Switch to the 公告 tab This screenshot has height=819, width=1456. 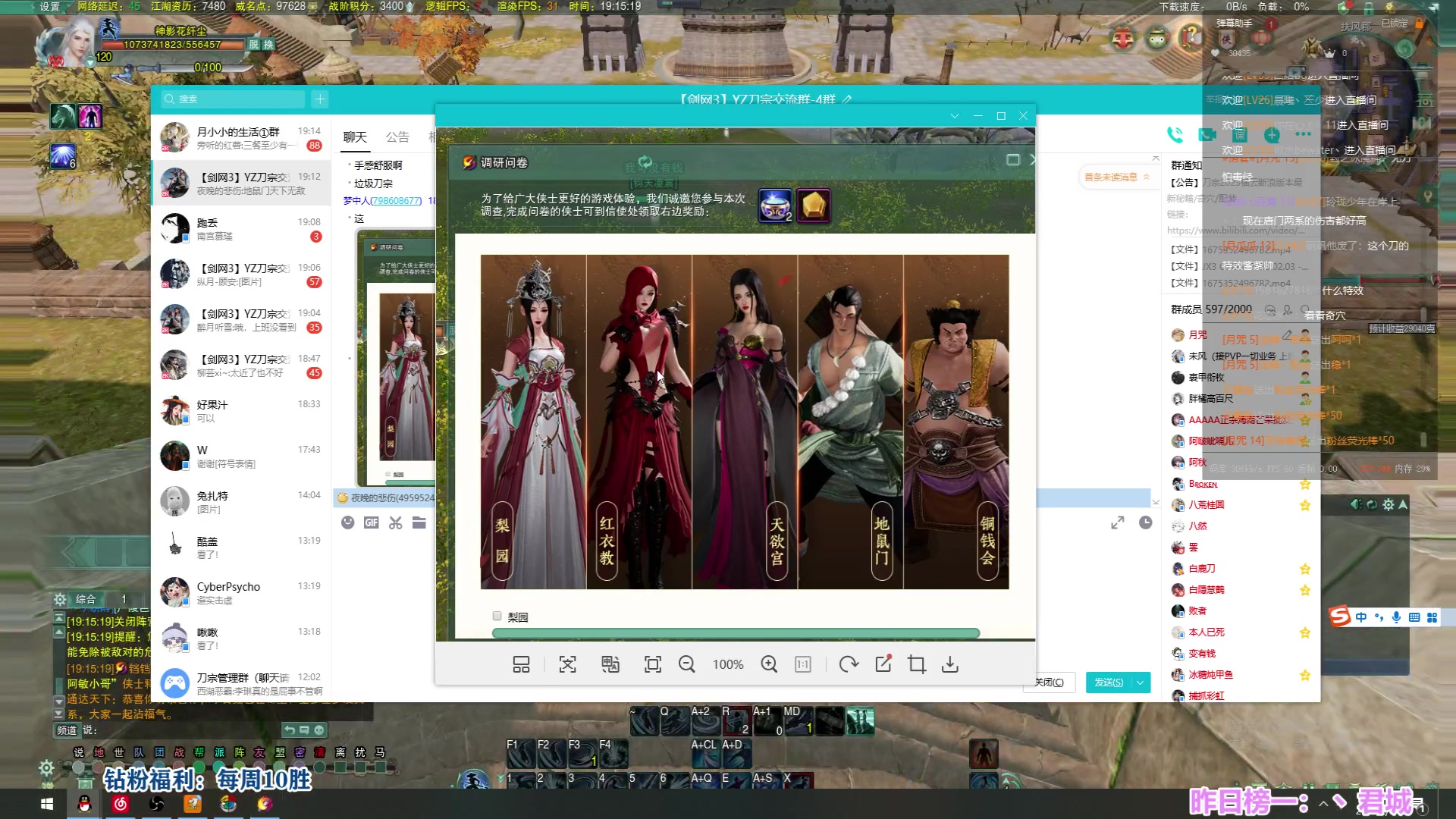(x=397, y=137)
